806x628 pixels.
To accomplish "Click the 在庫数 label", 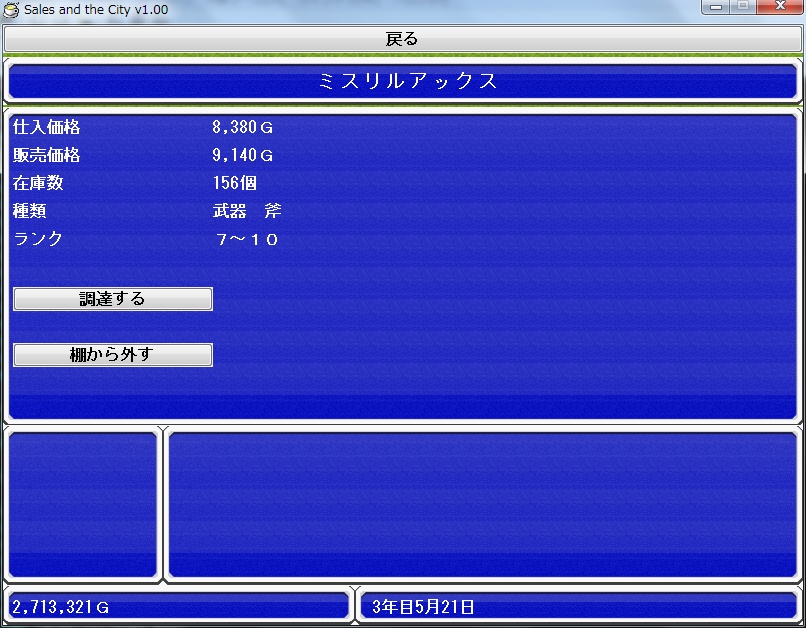I will (x=38, y=182).
